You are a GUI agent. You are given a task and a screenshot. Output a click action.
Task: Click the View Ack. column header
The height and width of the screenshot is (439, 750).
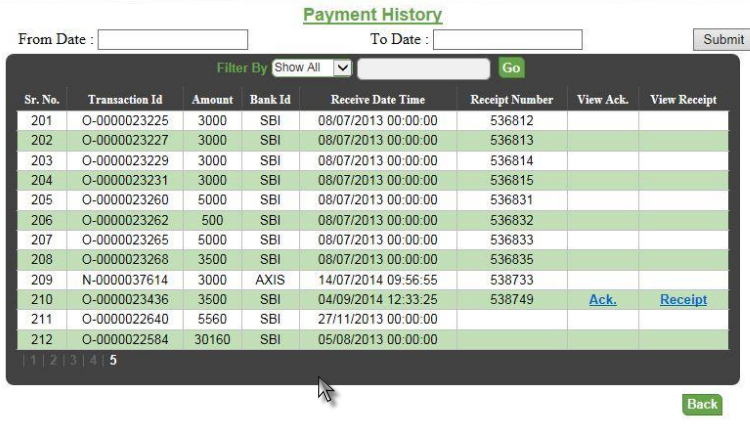603,99
